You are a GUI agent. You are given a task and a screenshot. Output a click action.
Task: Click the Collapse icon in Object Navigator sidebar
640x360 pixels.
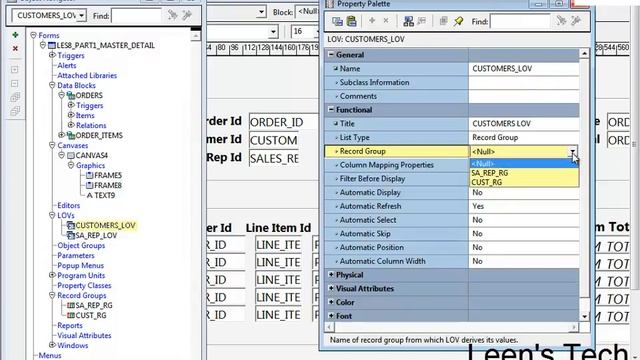[15, 84]
